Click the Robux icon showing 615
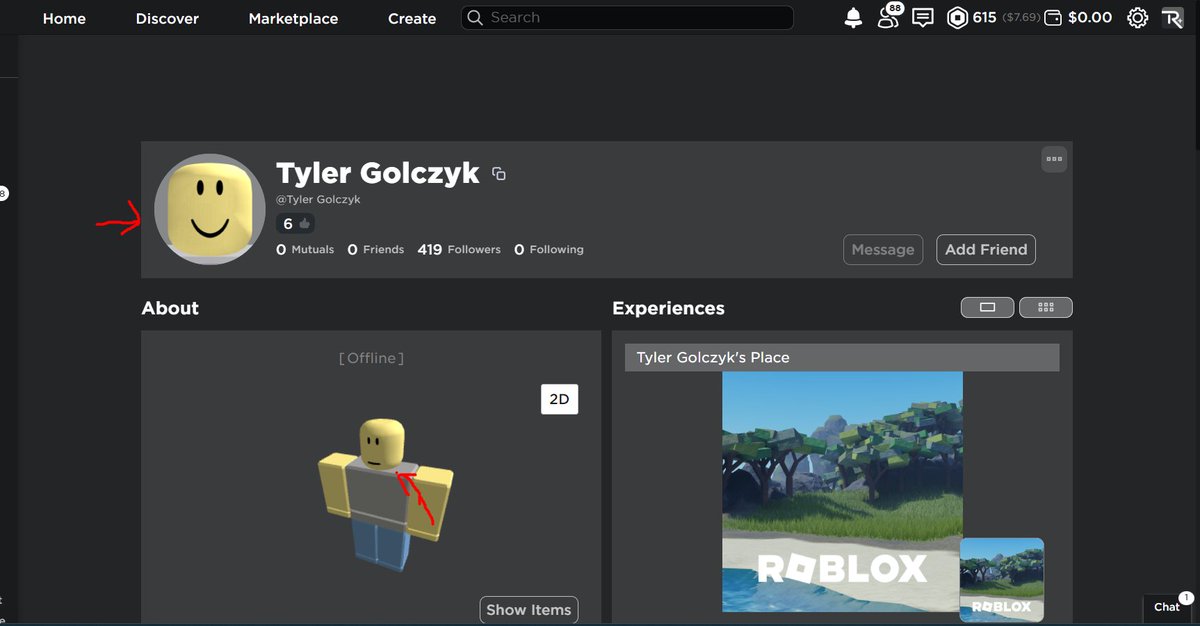 click(958, 18)
